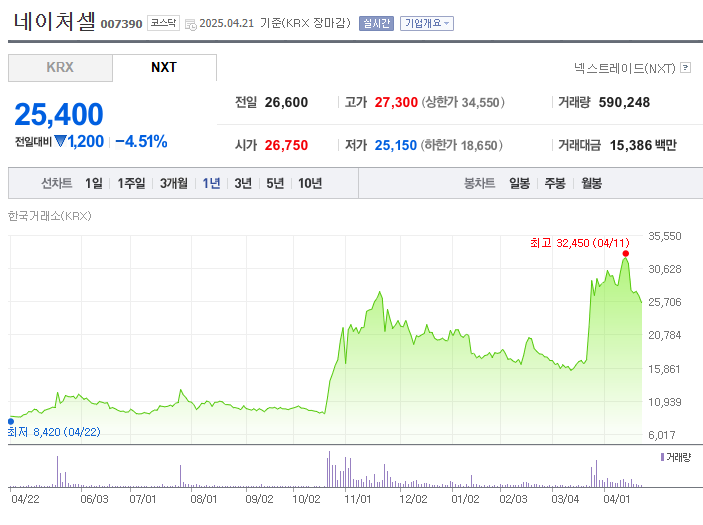The height and width of the screenshot is (525, 703).
Task: Click the 04/01 date axis label
Action: pos(616,499)
